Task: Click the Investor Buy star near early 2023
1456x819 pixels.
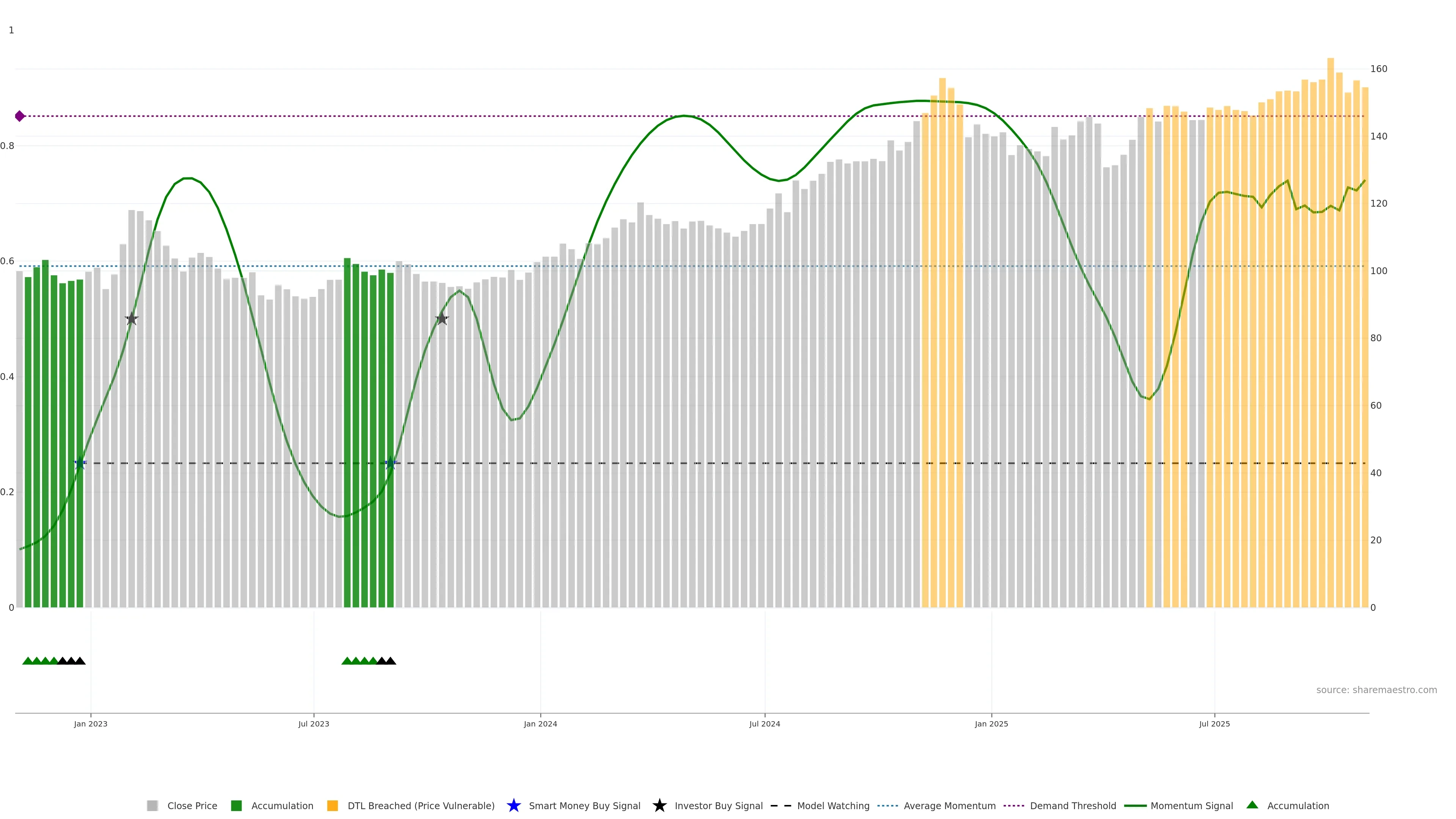Action: (x=131, y=319)
